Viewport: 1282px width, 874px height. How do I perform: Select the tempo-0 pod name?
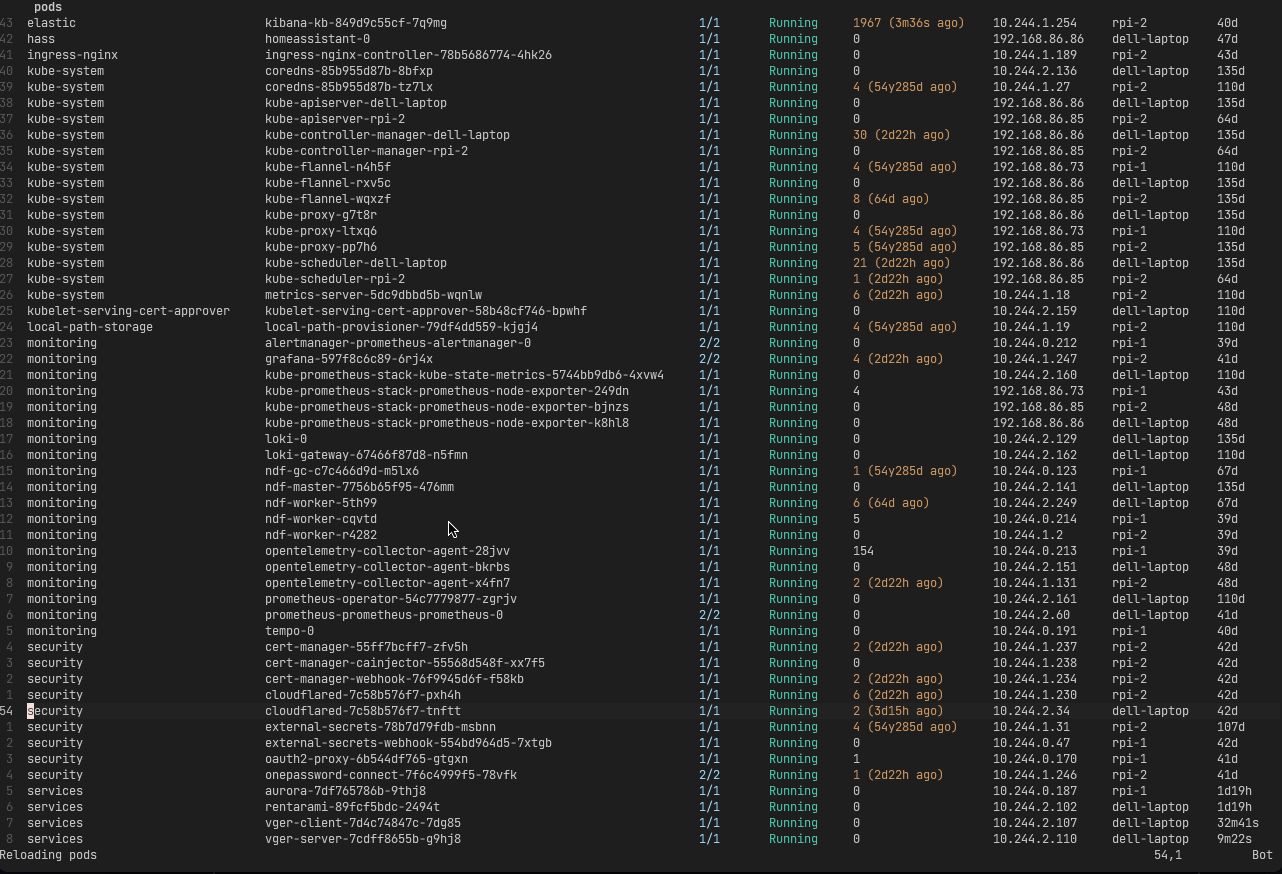pyautogui.click(x=289, y=631)
